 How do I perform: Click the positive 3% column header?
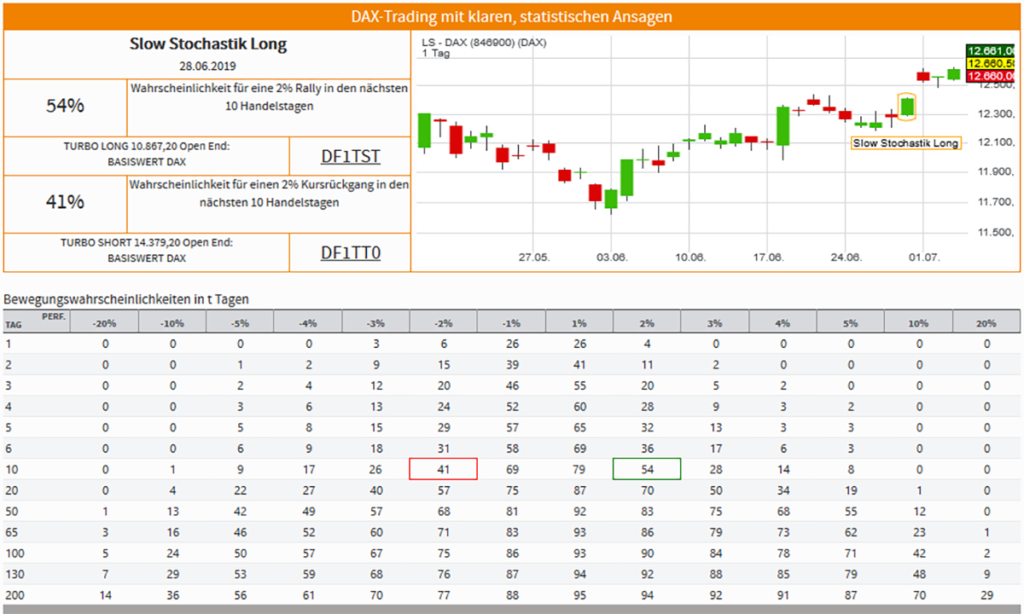(x=715, y=323)
